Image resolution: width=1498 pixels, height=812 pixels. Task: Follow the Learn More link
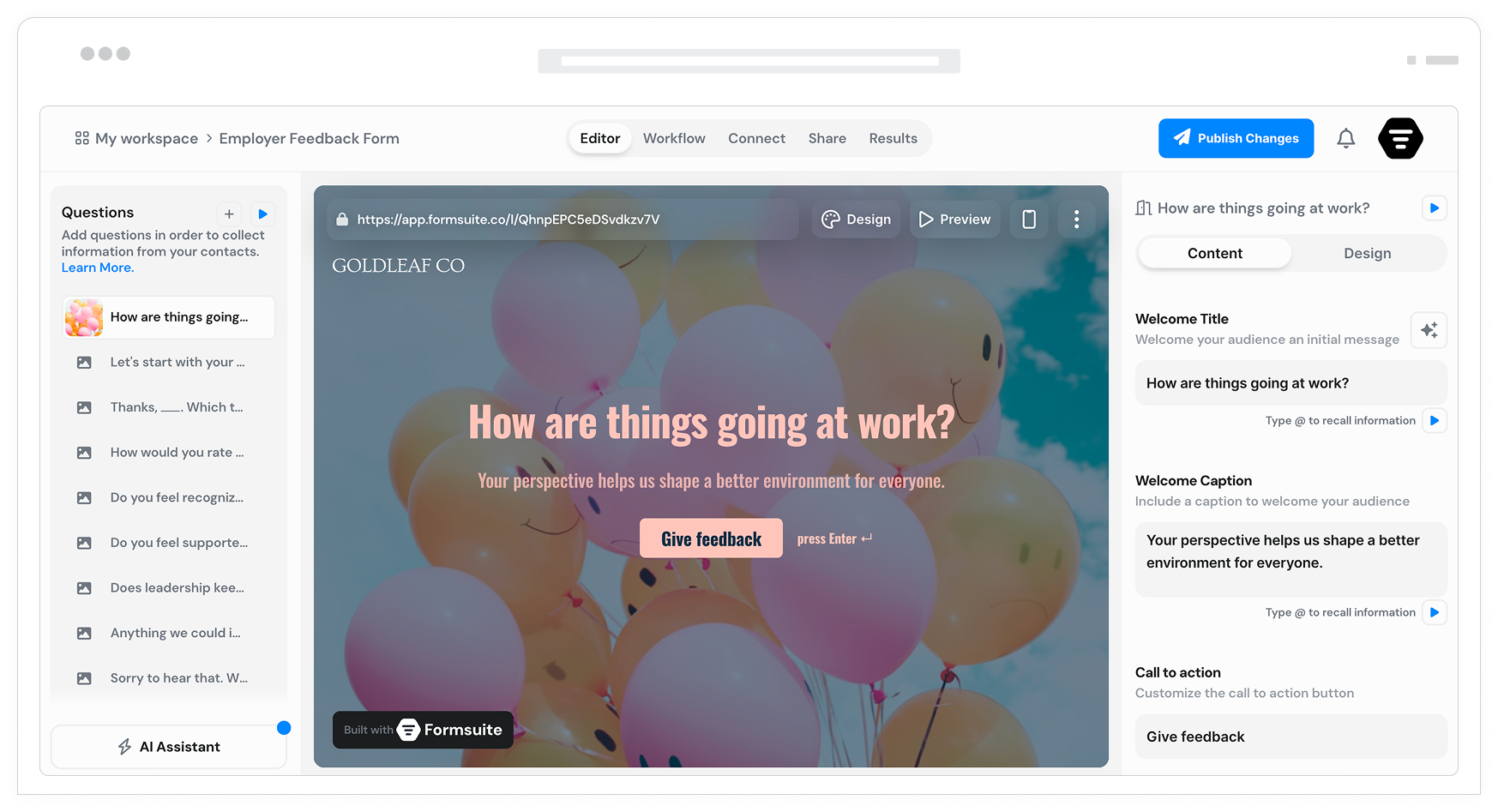pos(98,268)
